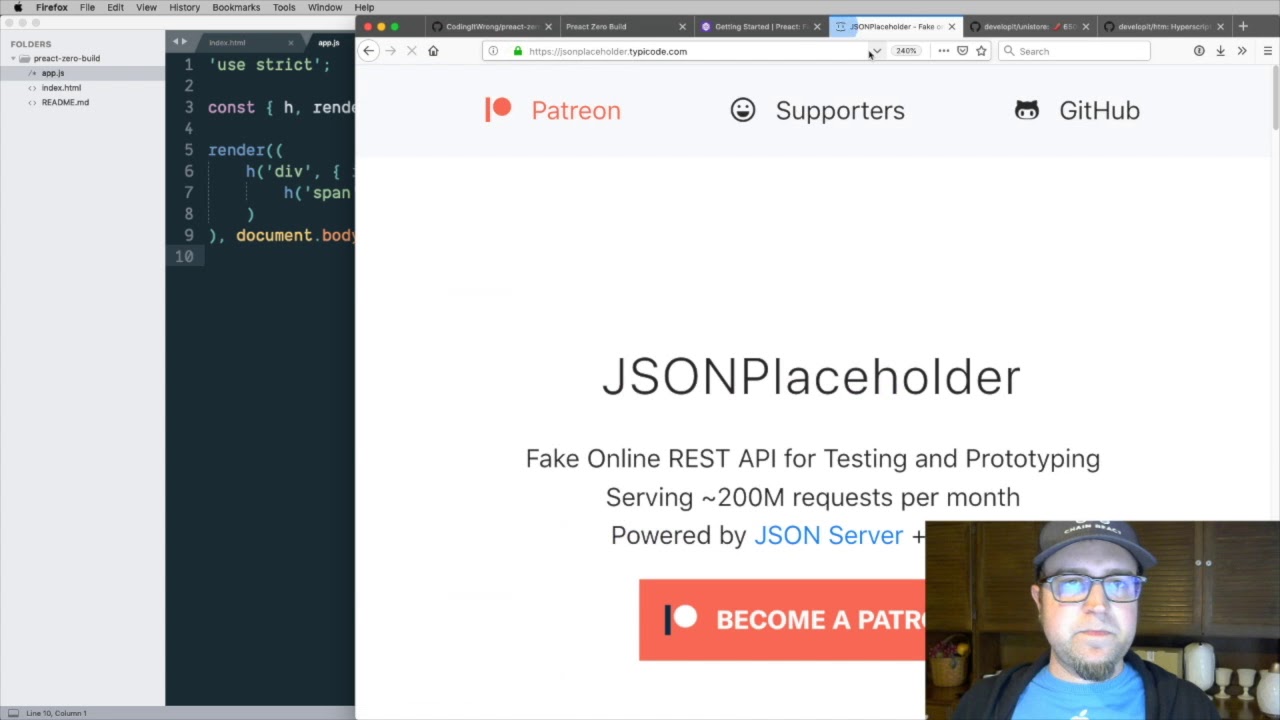Bookmark this page with the star icon

coord(981,51)
